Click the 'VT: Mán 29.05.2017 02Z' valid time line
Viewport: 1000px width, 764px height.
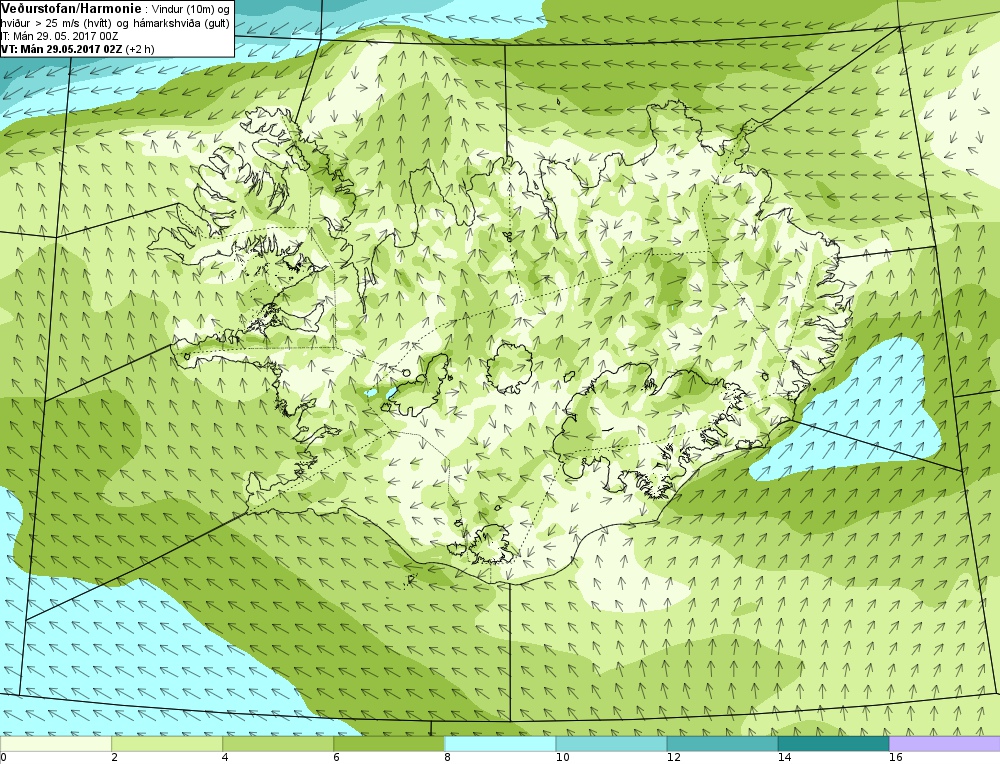pos(62,48)
